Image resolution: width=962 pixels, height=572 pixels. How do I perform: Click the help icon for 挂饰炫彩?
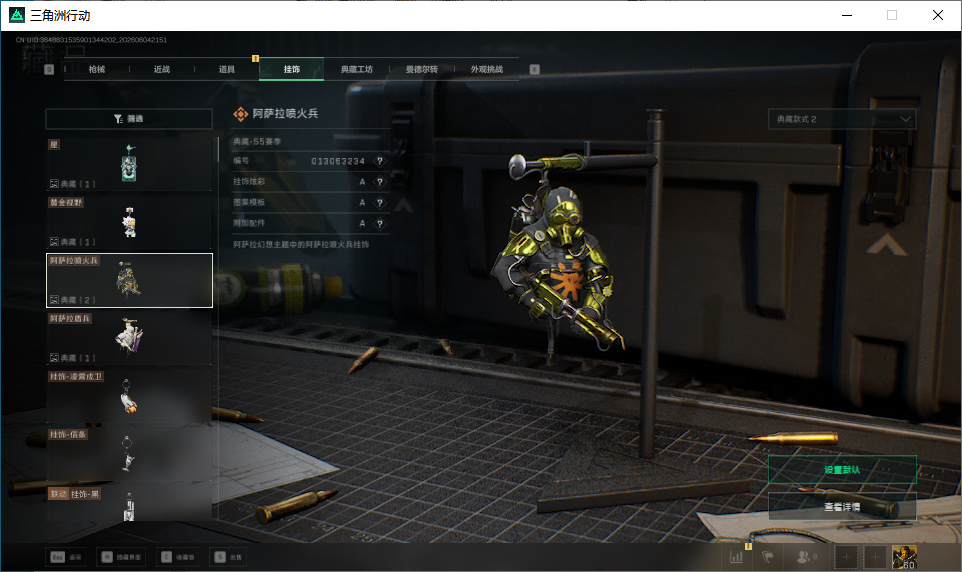(380, 182)
